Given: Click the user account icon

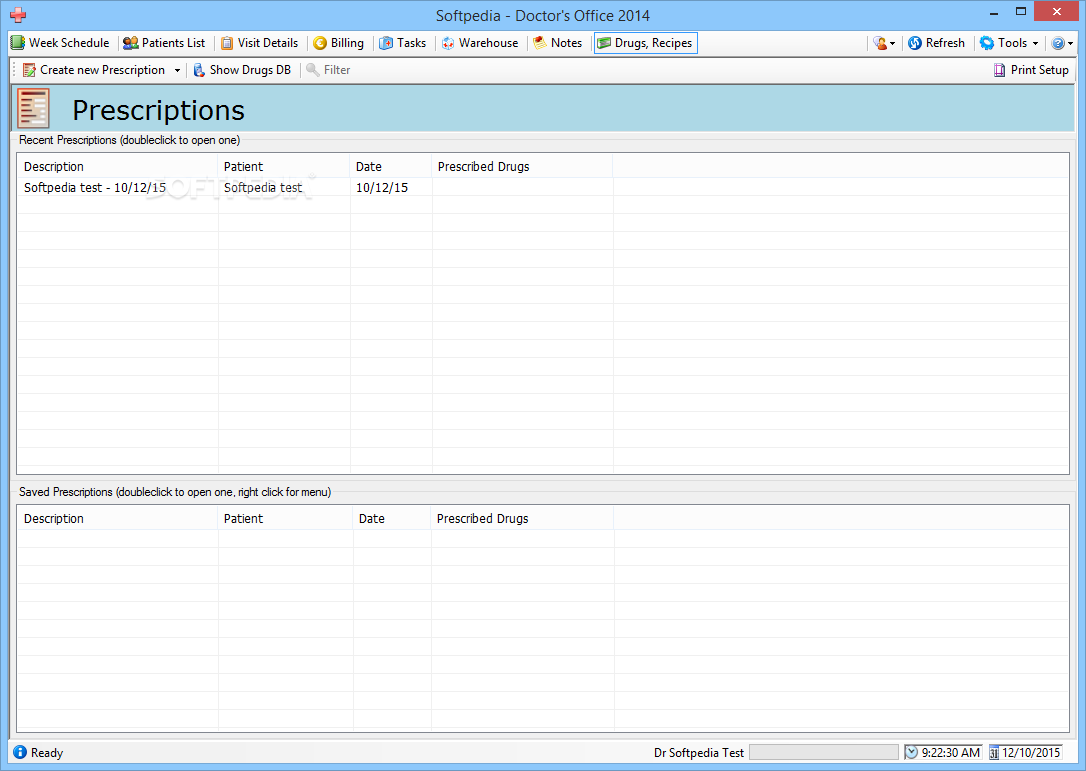Looking at the screenshot, I should coord(880,43).
